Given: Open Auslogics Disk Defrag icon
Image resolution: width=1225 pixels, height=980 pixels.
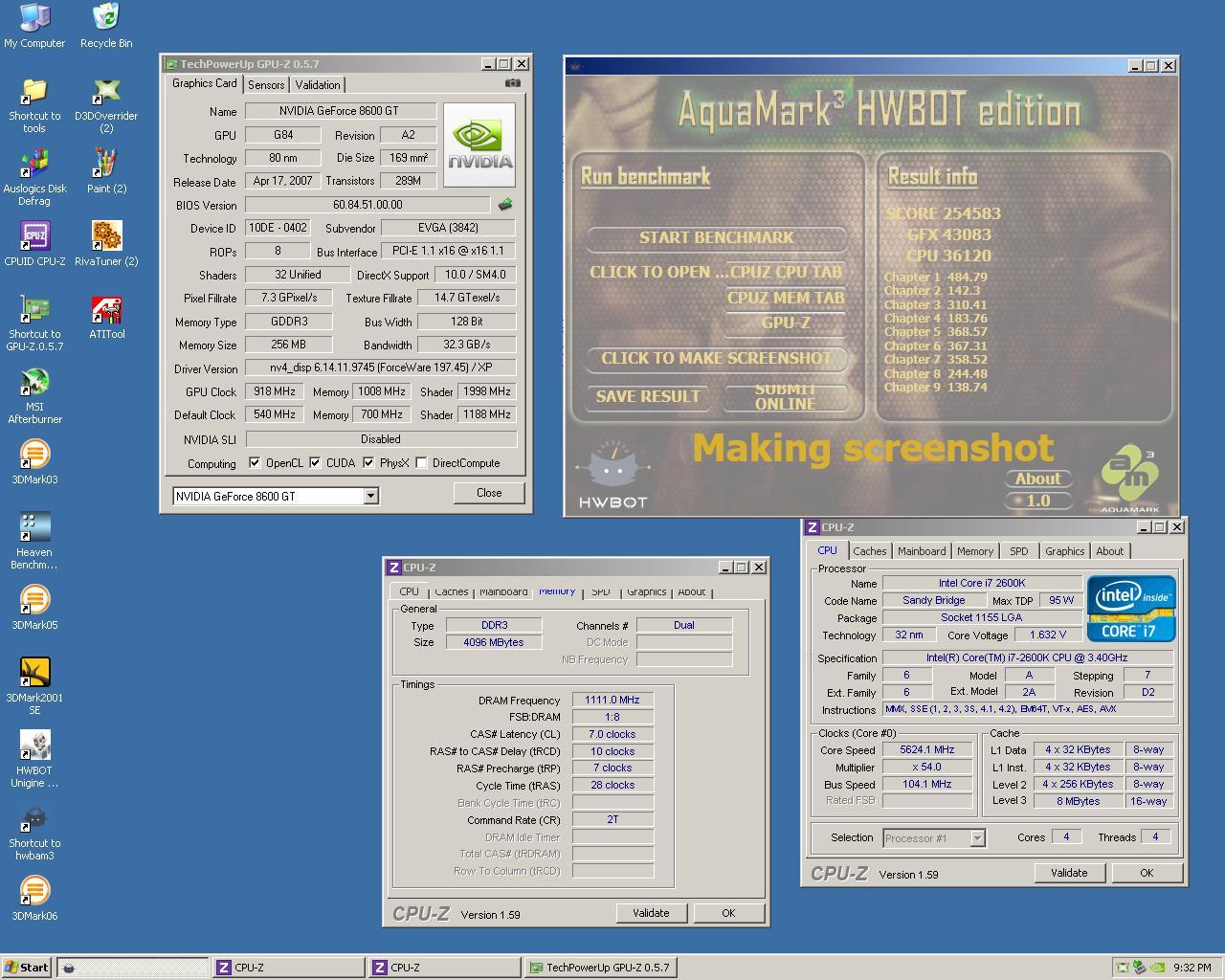Looking at the screenshot, I should [x=34, y=177].
